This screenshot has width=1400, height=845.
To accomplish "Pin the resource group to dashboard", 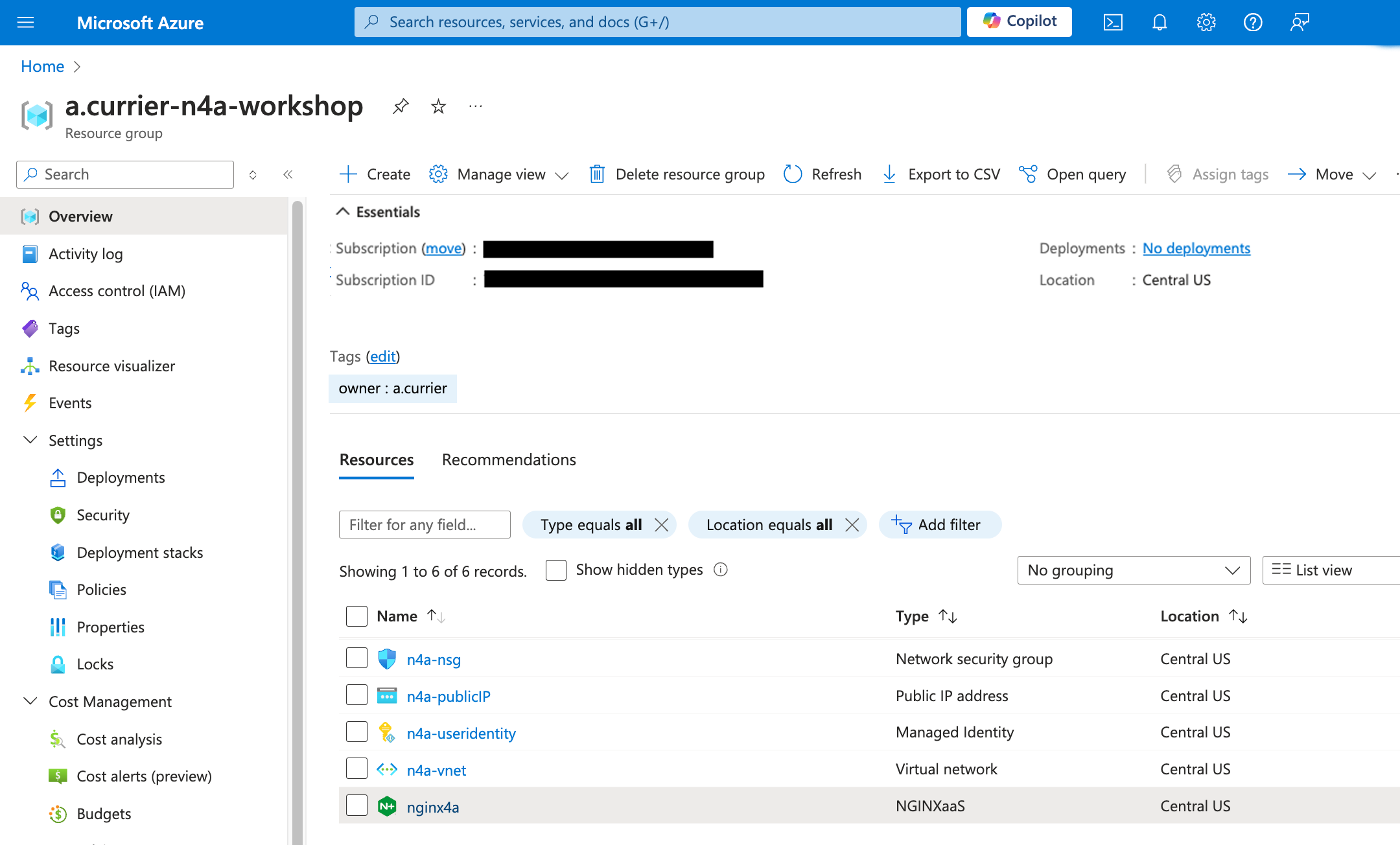I will [x=401, y=106].
